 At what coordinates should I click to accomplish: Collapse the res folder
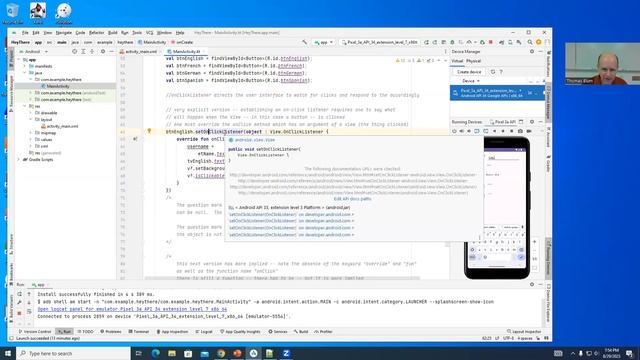(x=24, y=106)
